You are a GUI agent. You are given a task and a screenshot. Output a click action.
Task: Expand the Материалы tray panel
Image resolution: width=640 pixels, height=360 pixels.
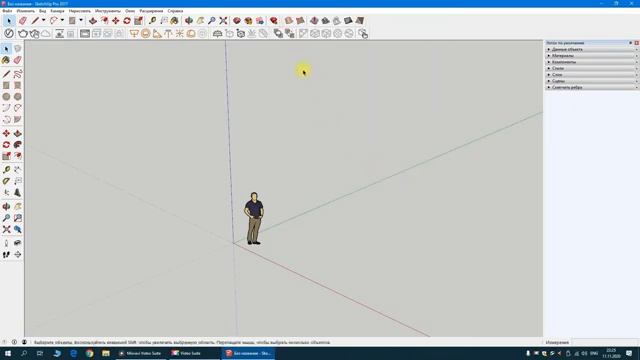pos(592,56)
